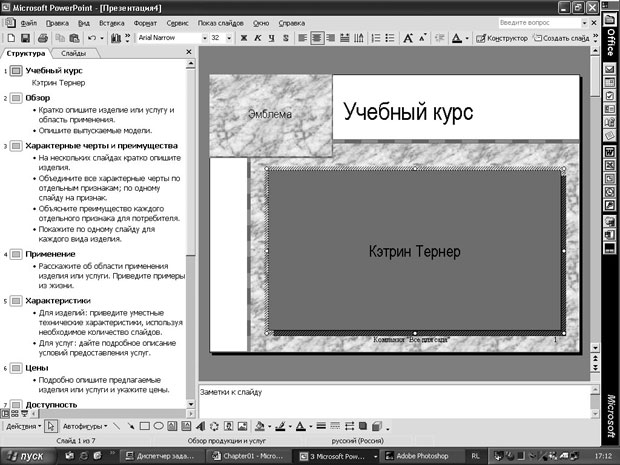
Task: Select the Arrow drawing tool
Action: click(130, 426)
